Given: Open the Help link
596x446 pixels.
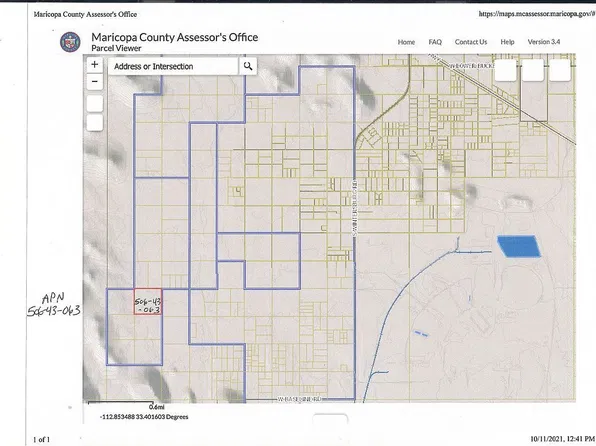Looking at the screenshot, I should click(x=507, y=42).
